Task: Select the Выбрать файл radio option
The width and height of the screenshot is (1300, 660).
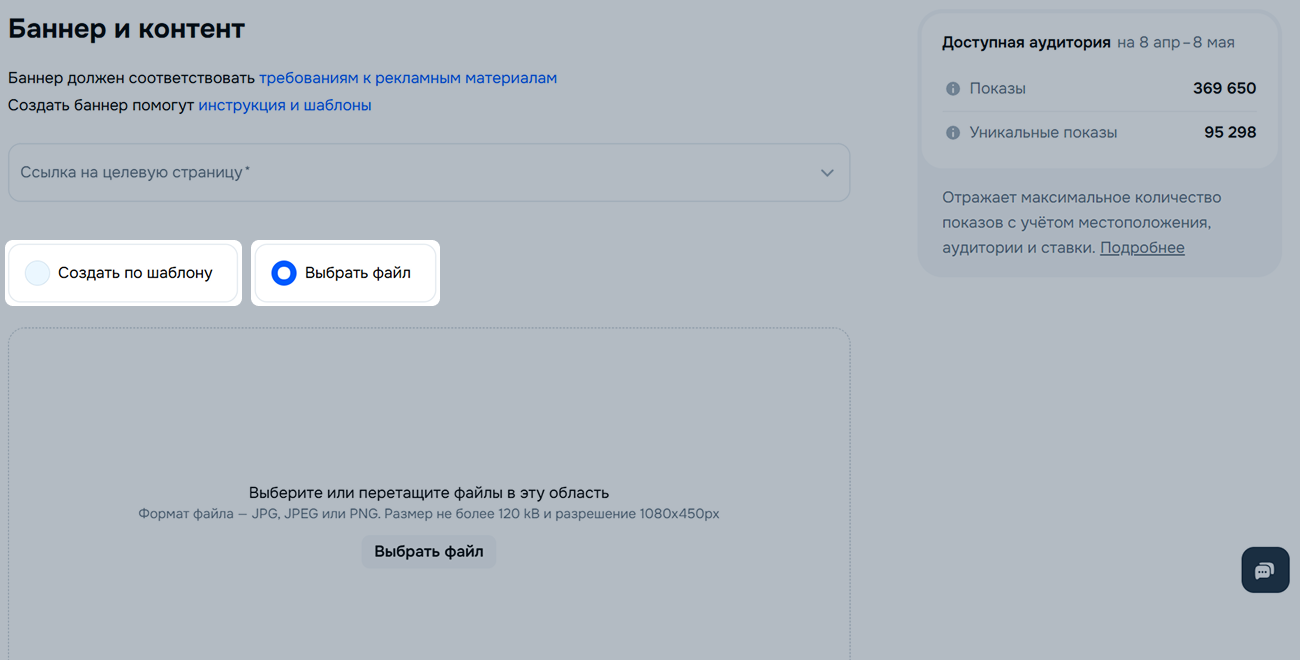Action: (284, 273)
